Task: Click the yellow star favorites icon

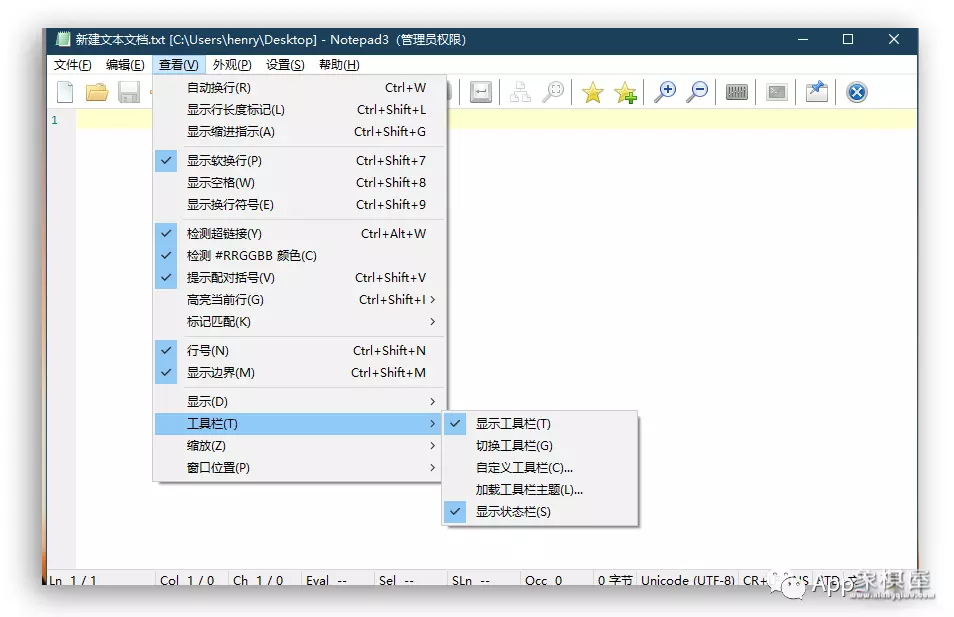Action: pyautogui.click(x=593, y=92)
